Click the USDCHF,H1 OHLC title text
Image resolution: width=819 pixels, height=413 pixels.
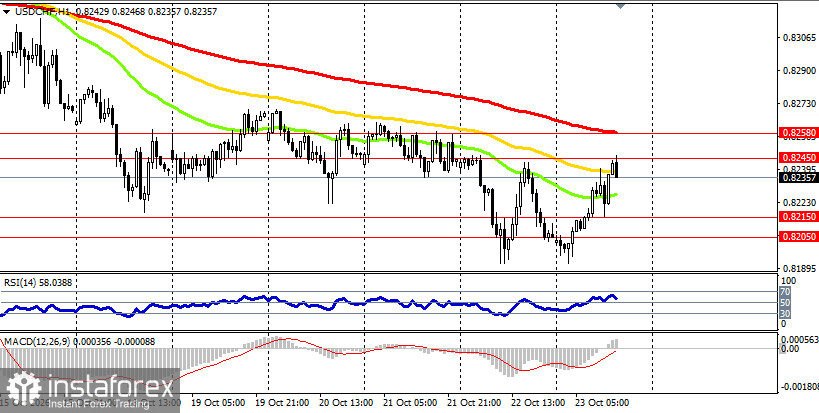116,11
